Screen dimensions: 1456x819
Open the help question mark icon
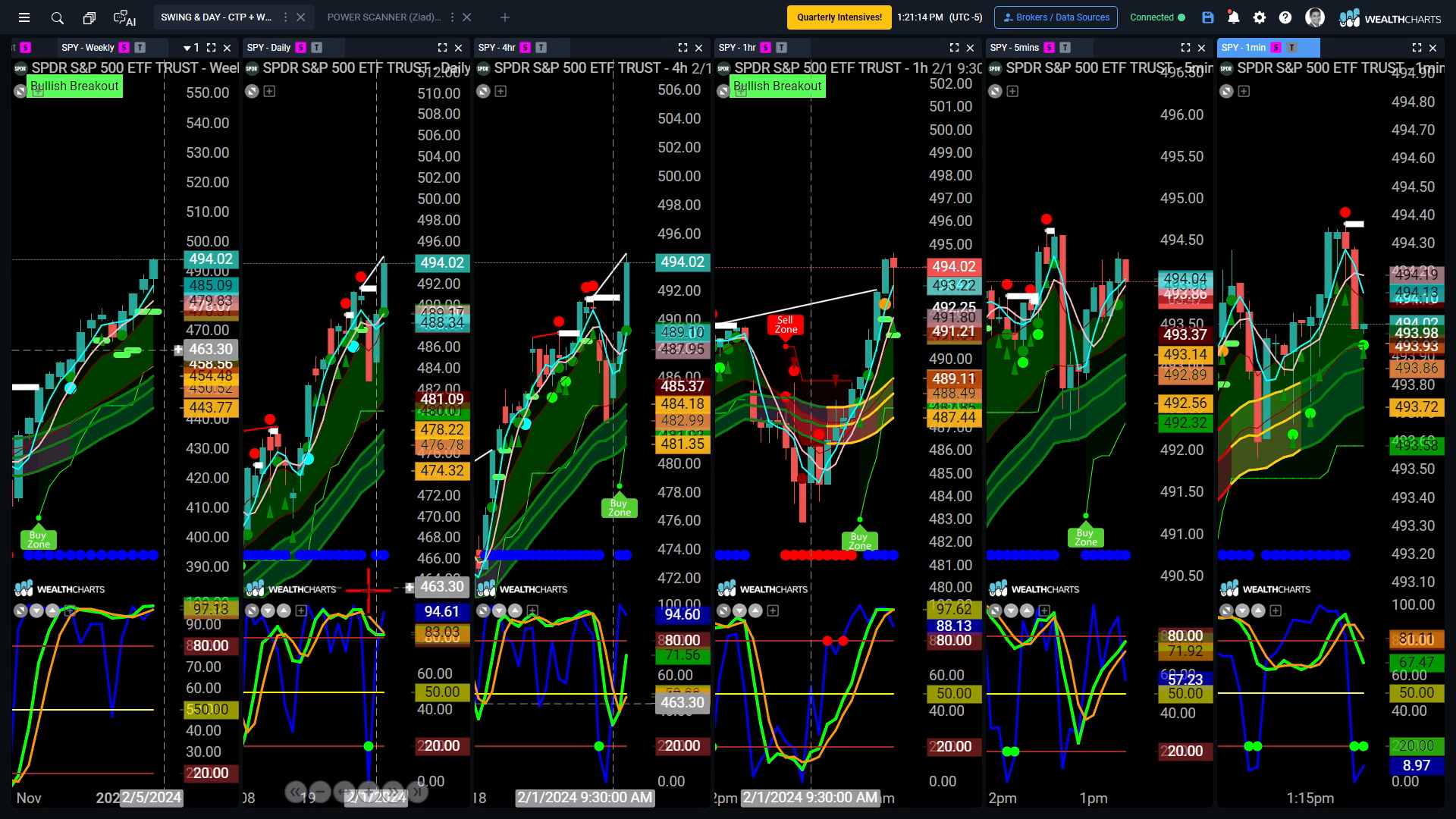click(1285, 17)
